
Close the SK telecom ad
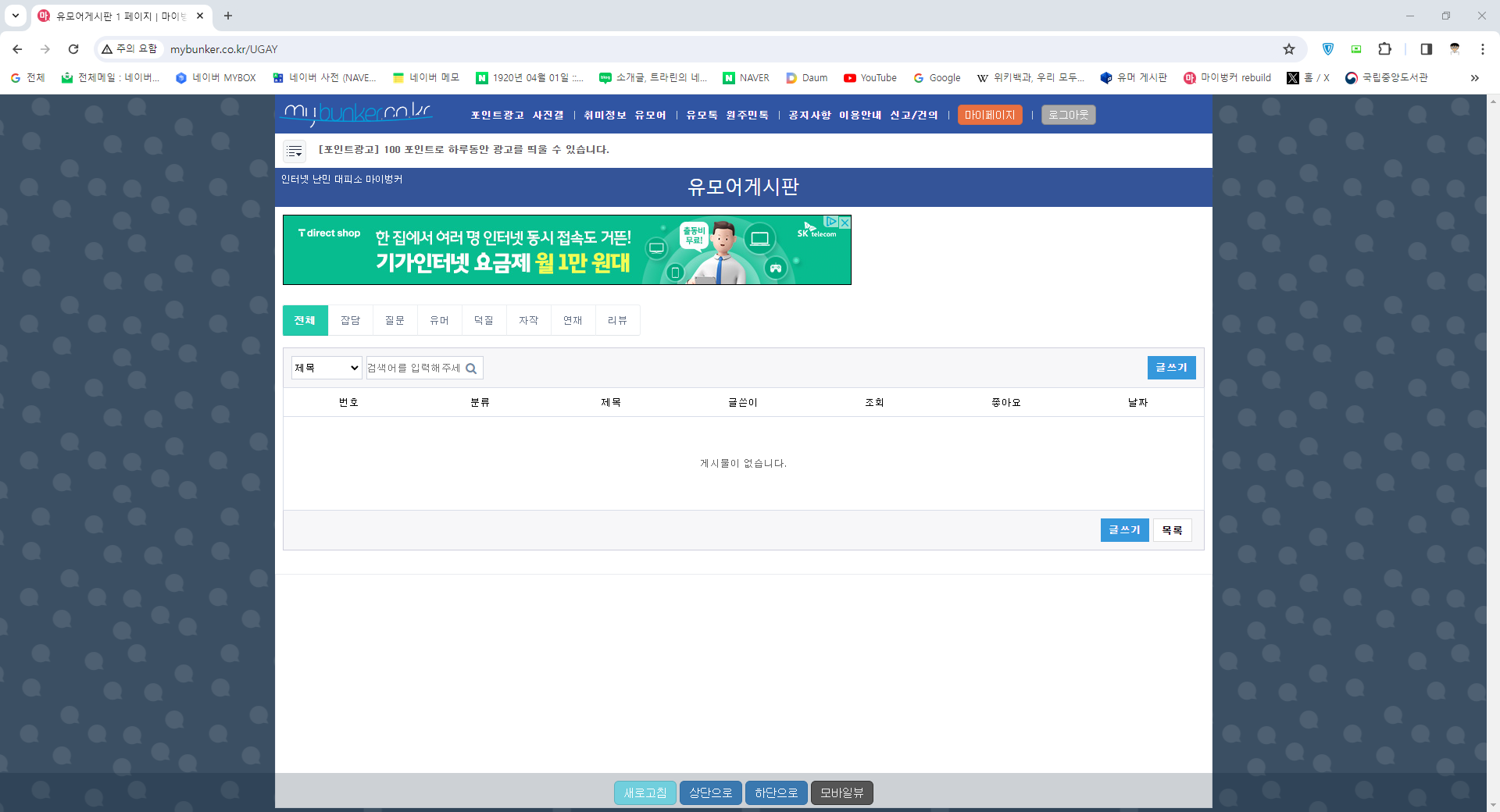coord(844,223)
